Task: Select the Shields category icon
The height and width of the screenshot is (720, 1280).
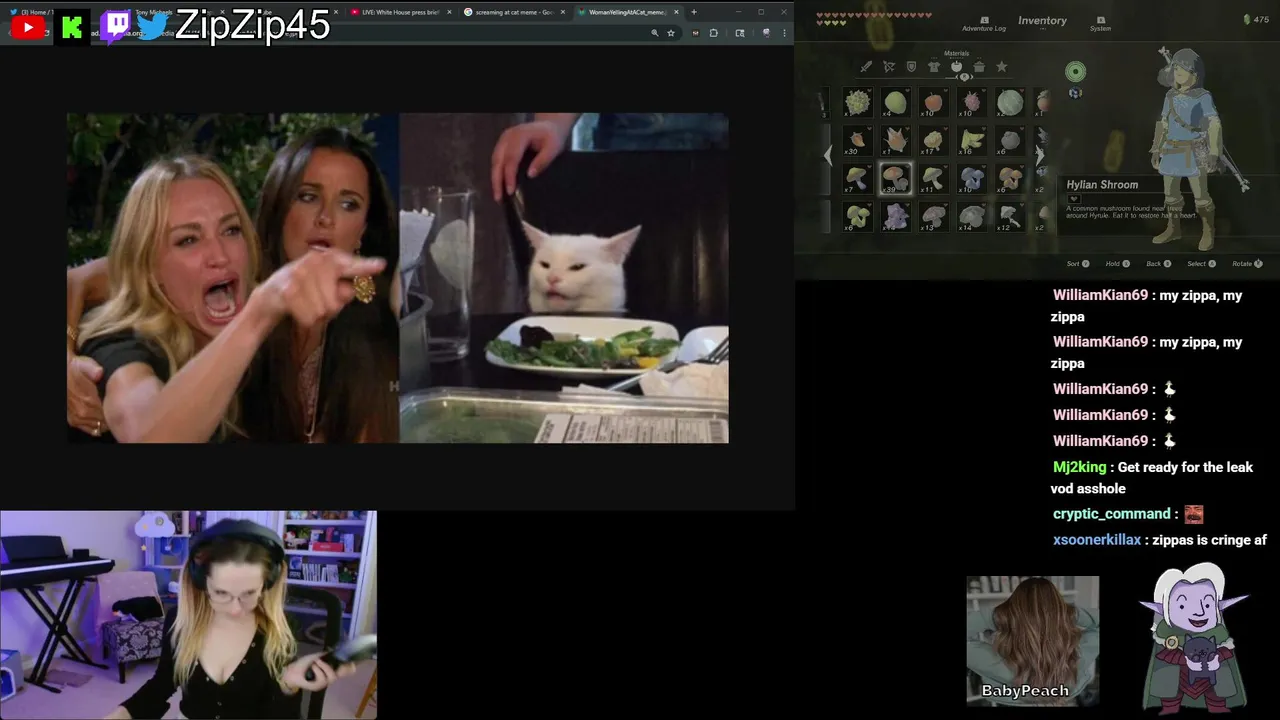Action: tap(911, 67)
